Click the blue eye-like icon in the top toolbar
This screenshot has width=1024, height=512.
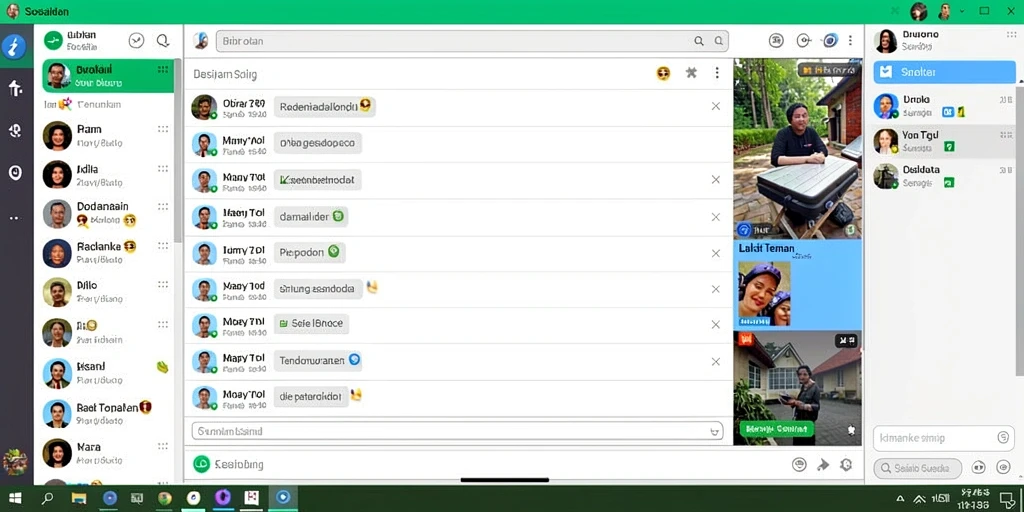coord(830,40)
